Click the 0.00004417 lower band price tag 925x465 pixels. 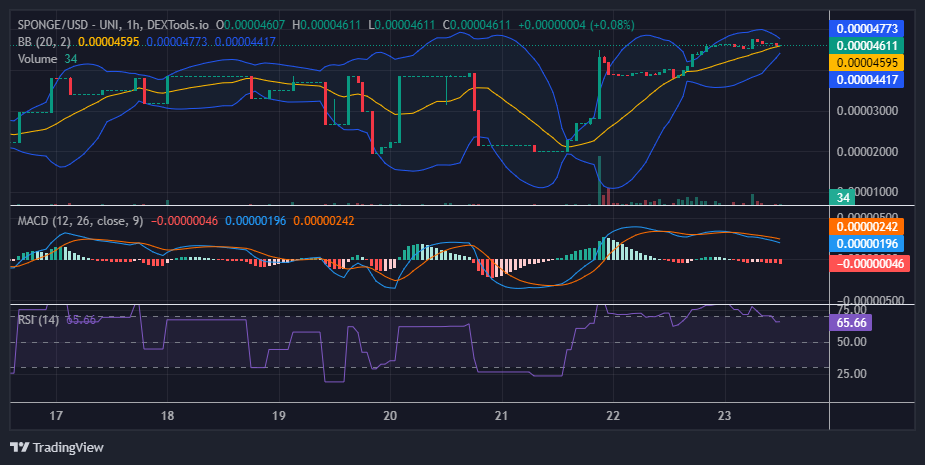(x=867, y=80)
